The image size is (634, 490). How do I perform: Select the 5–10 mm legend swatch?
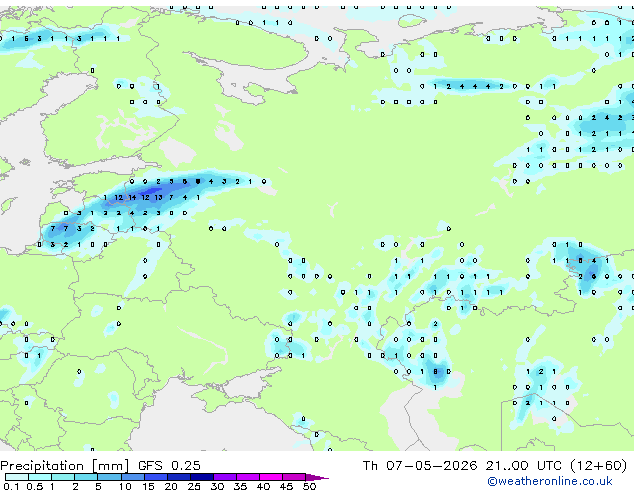109,477
